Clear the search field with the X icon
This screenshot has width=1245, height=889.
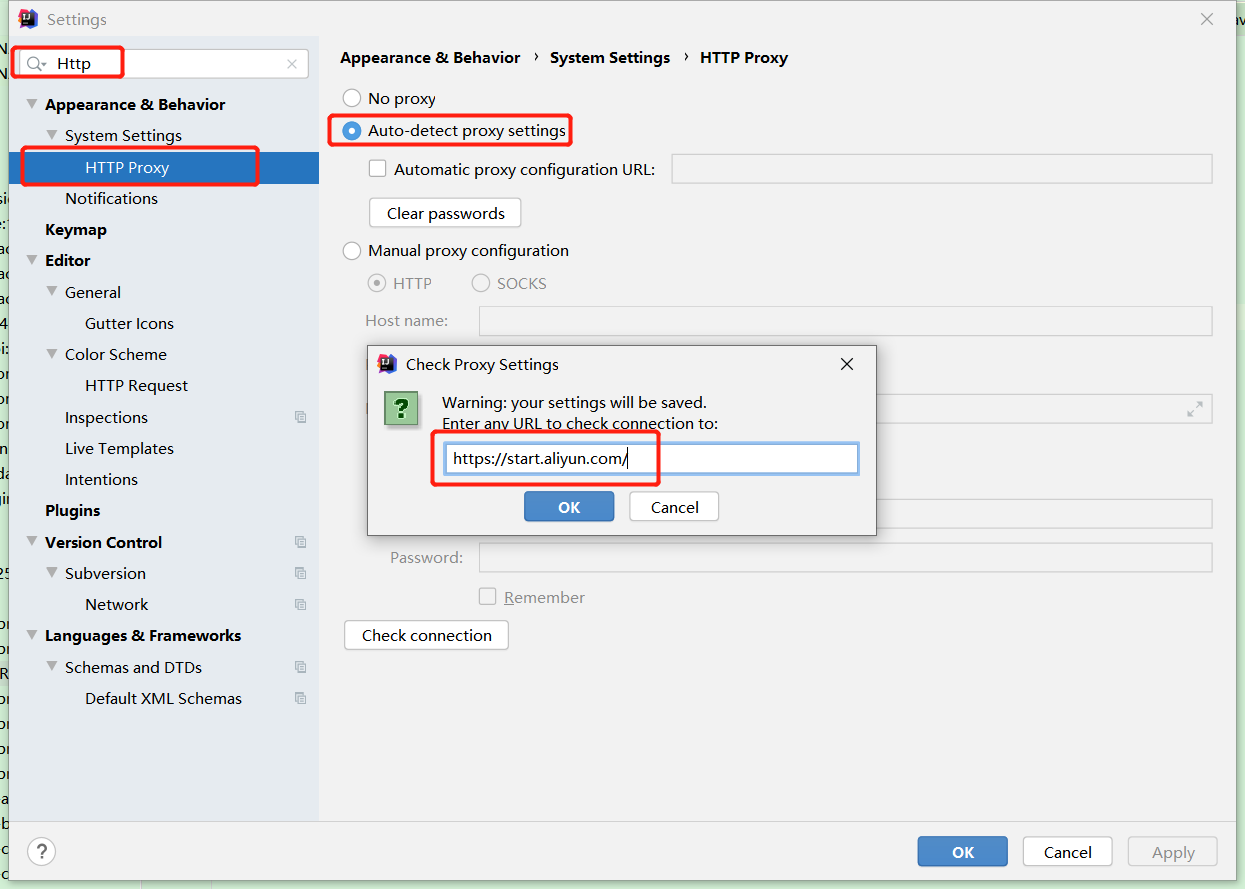(292, 64)
